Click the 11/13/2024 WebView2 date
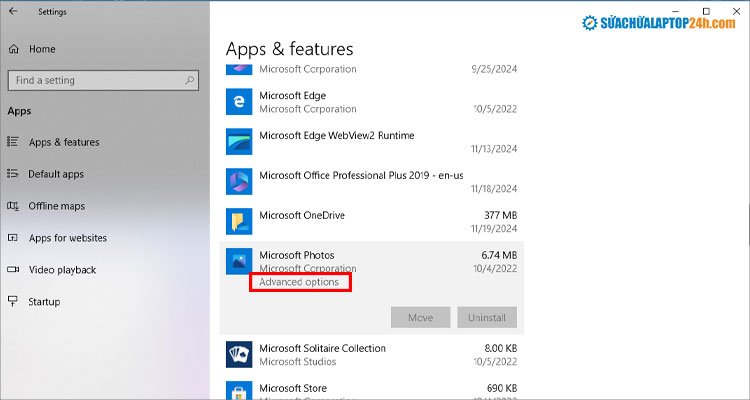 pyautogui.click(x=494, y=149)
